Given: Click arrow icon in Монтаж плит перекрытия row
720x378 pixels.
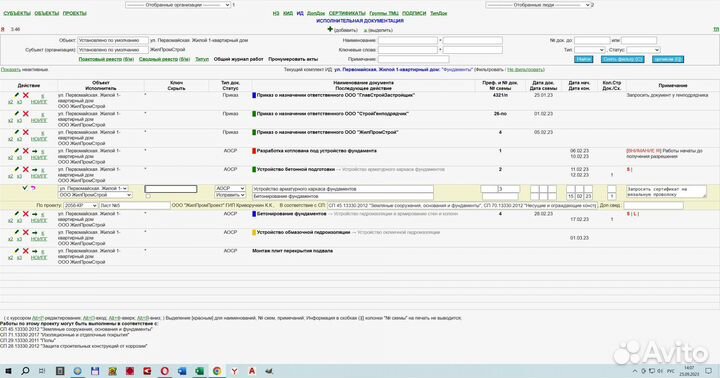Looking at the screenshot, I should click(34, 252).
